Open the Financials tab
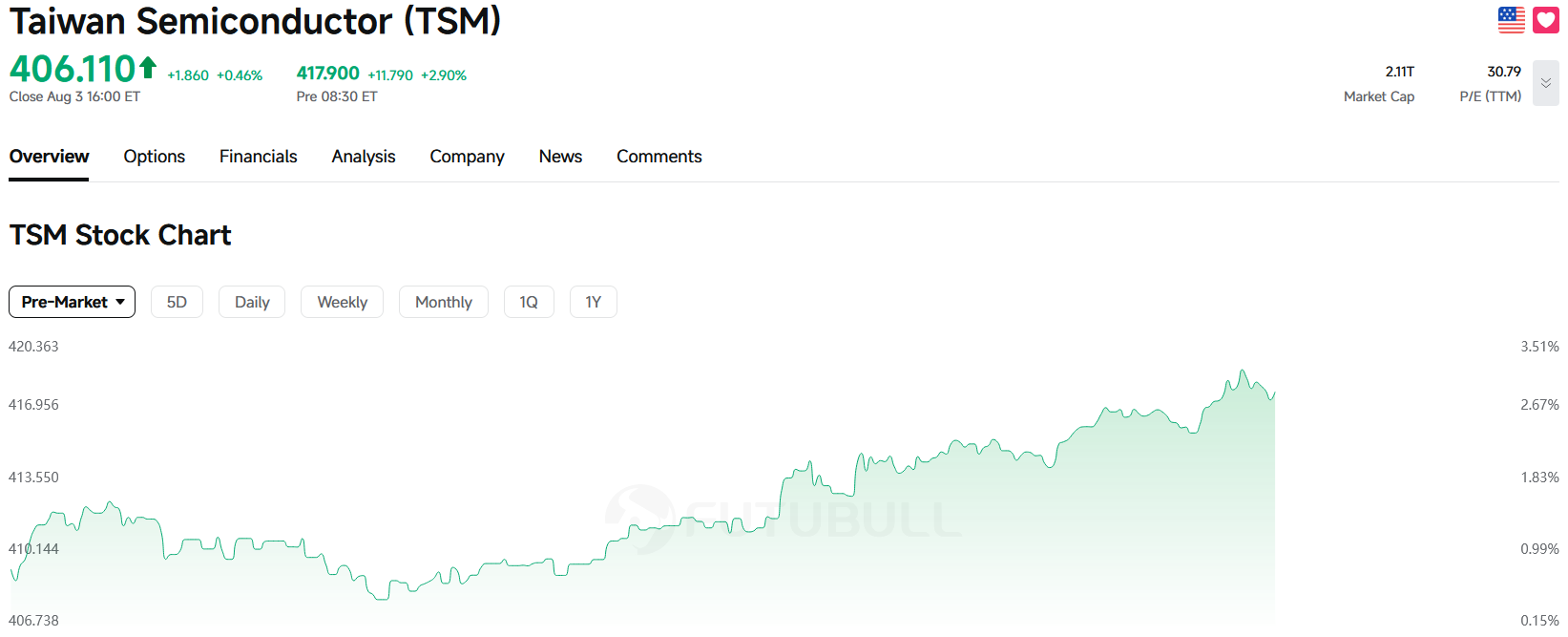 coord(259,157)
